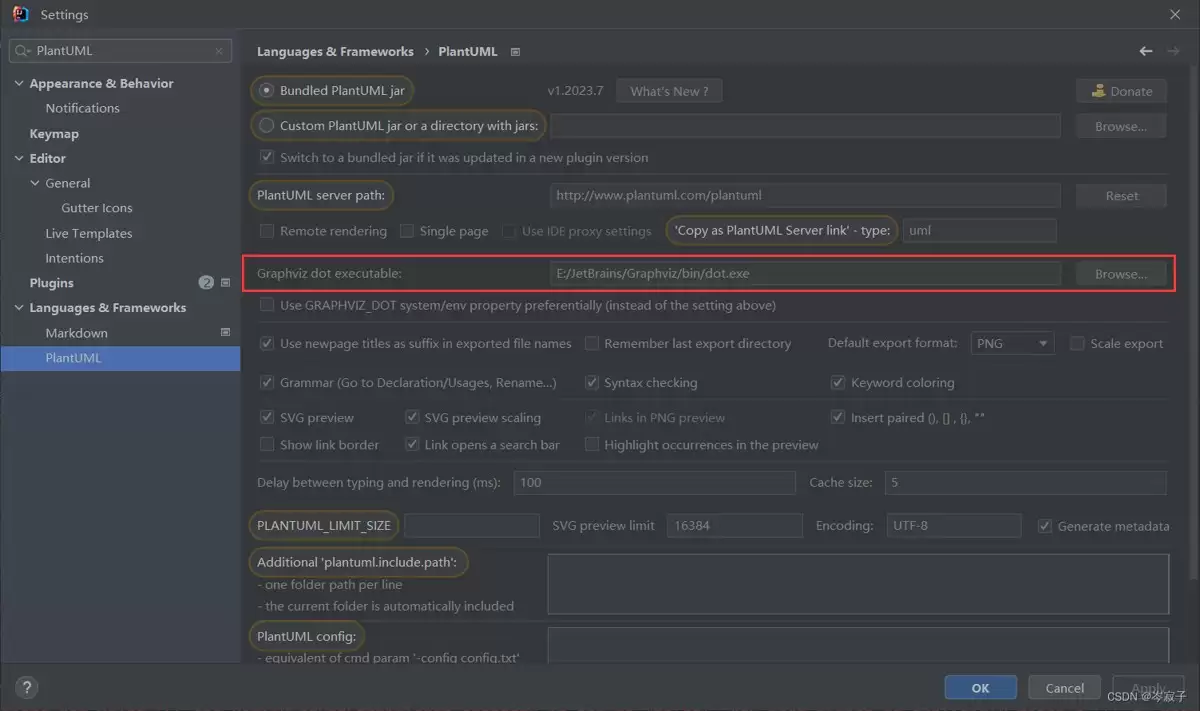Viewport: 1200px width, 711px height.
Task: Toggle Syntax checking checkbox
Action: point(591,382)
